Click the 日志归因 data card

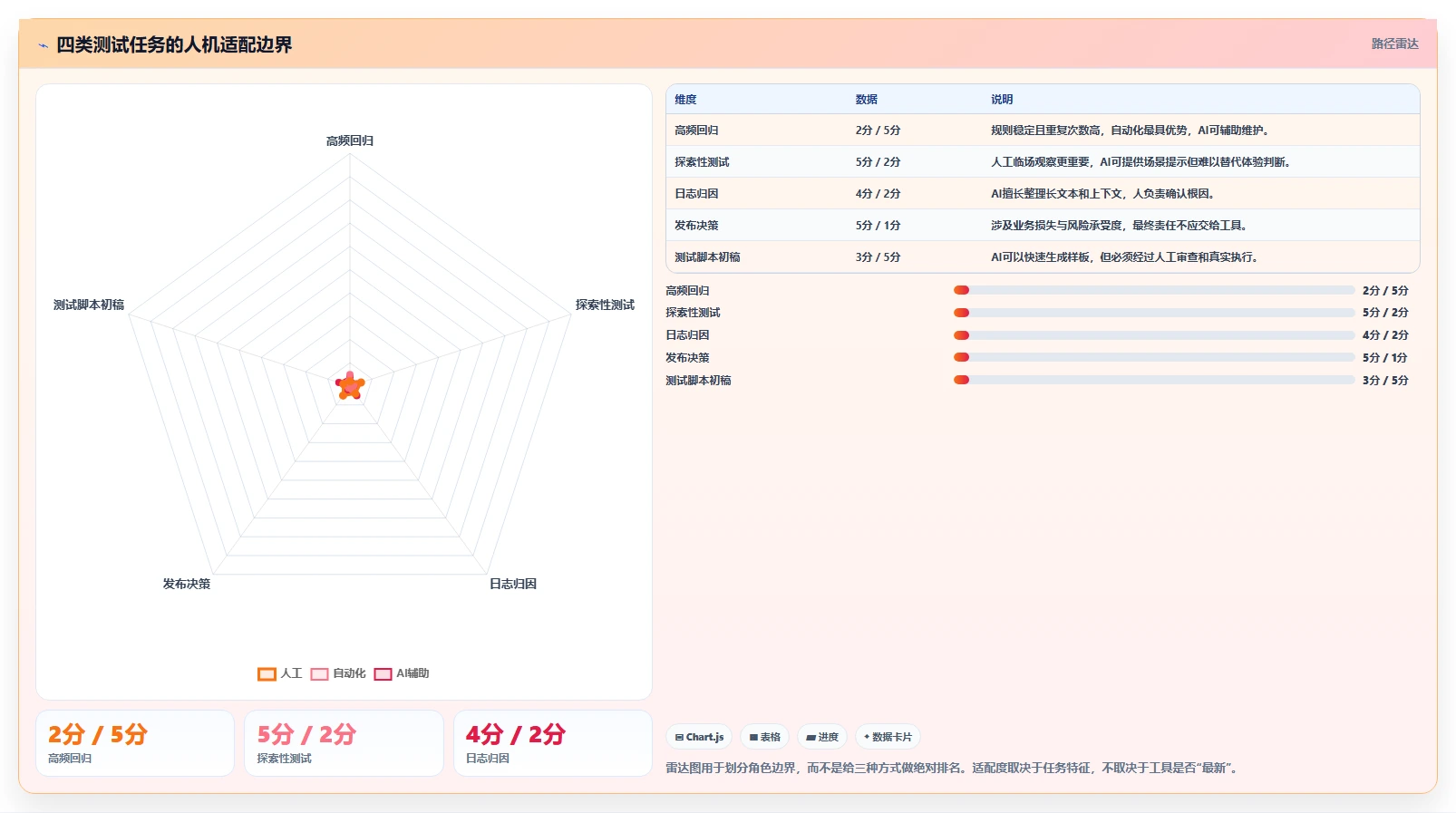pos(553,743)
